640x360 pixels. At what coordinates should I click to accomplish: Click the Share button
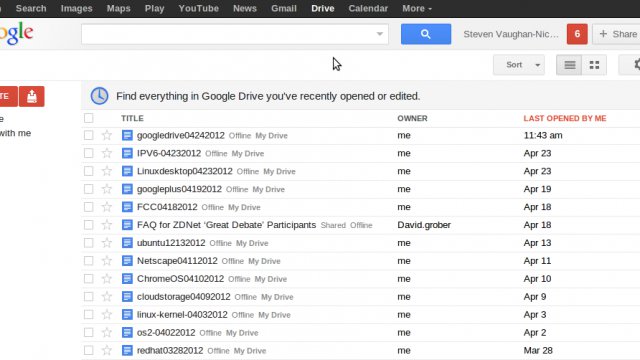click(x=617, y=34)
